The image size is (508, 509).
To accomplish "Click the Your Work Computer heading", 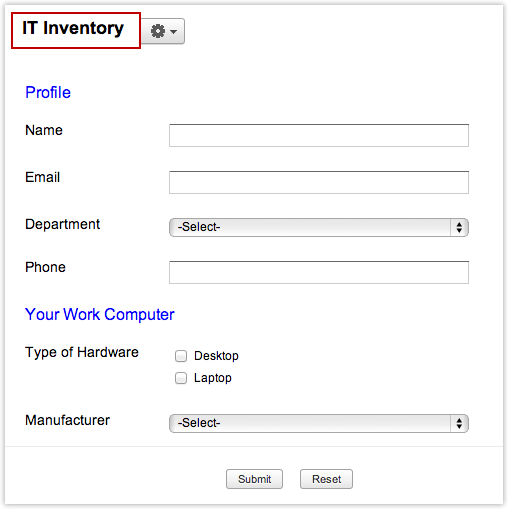I will 100,314.
